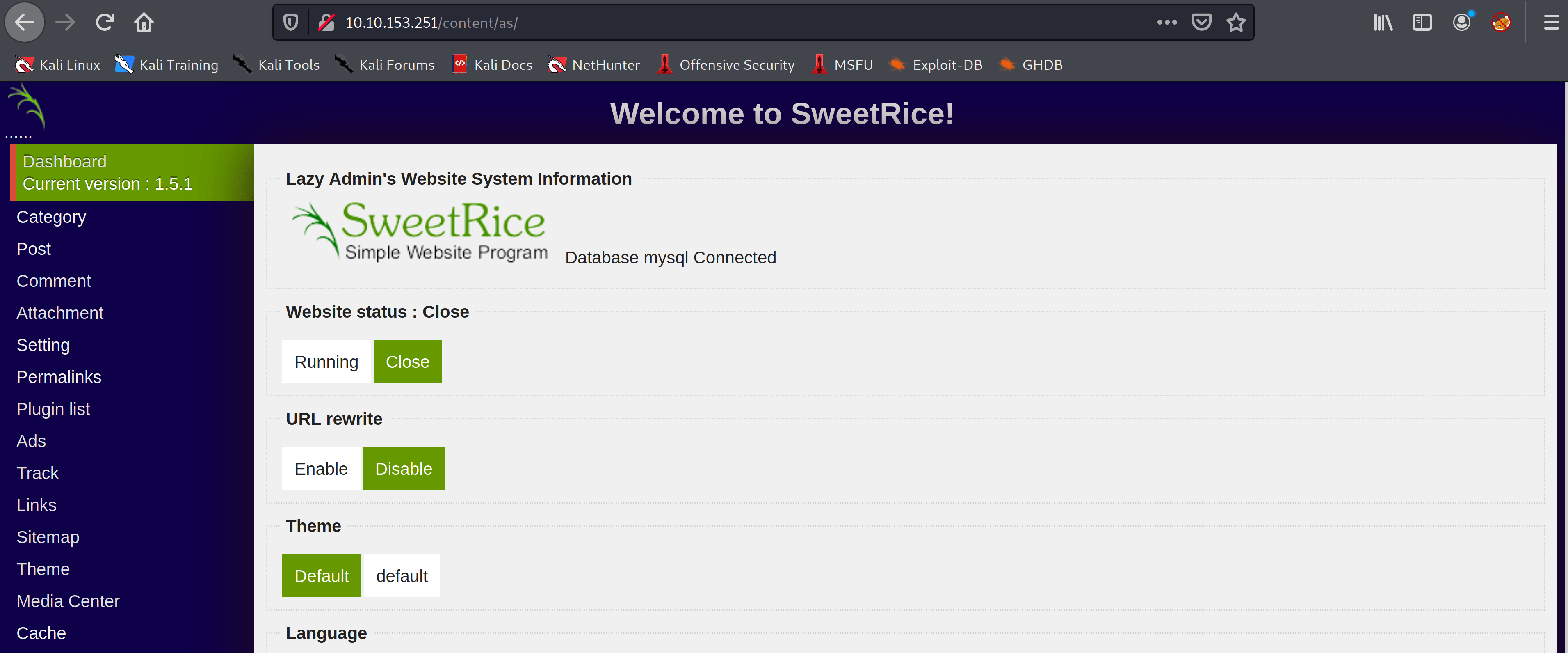Set website status to Close
This screenshot has height=653, width=1568.
tap(407, 361)
